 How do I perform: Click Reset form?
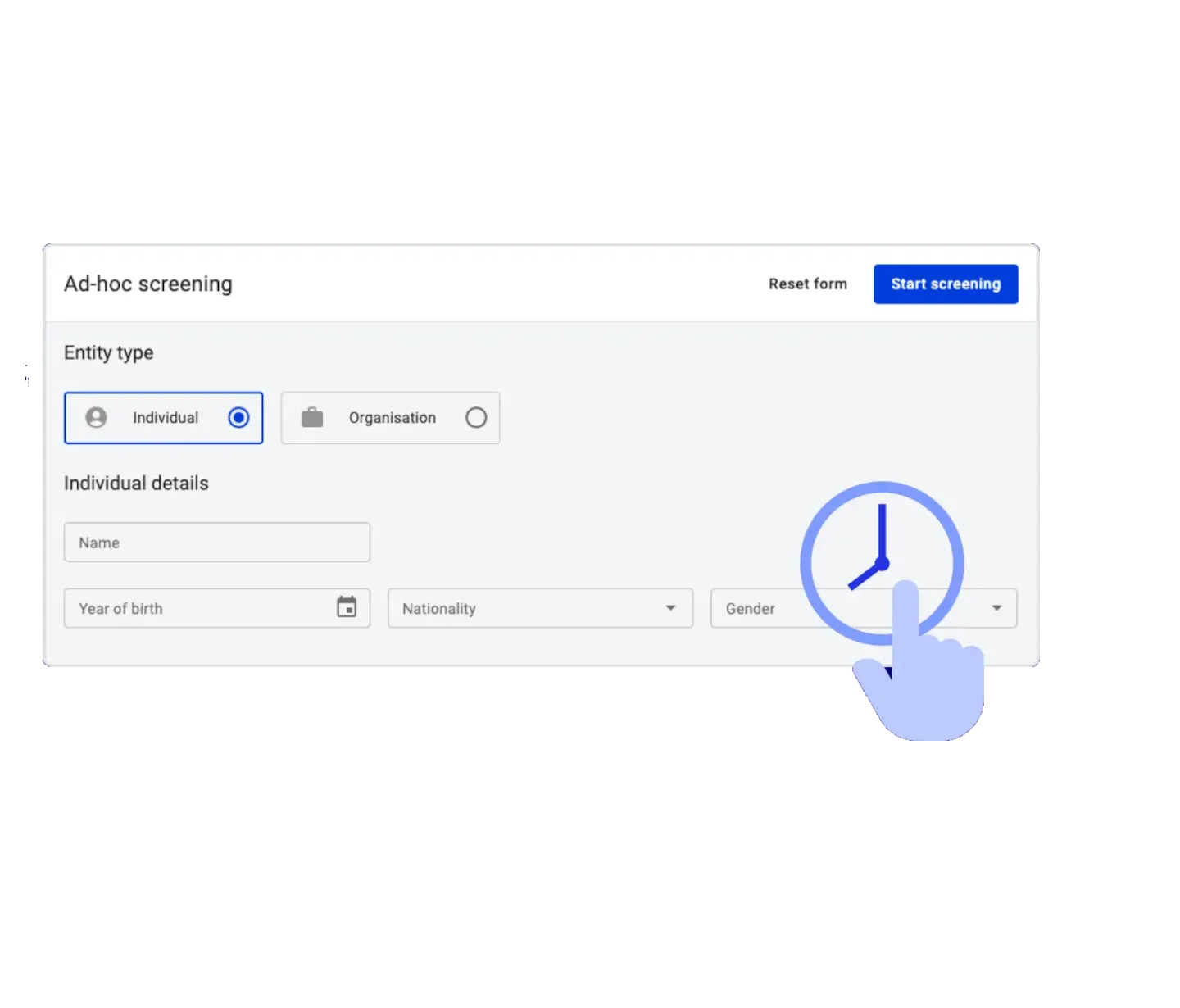point(808,284)
